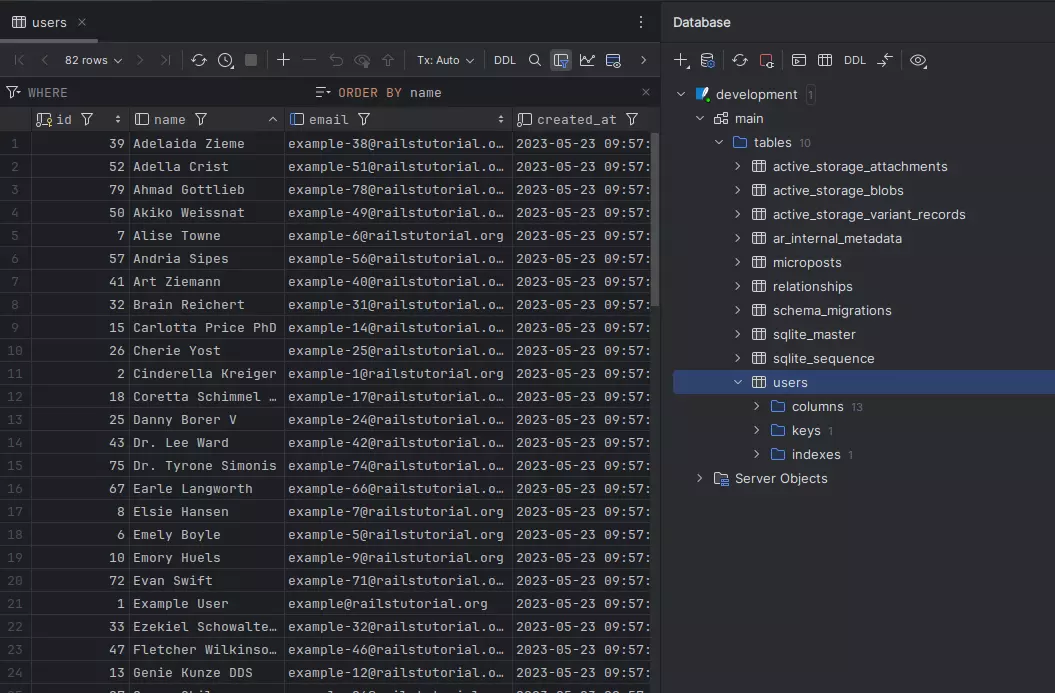Screen dimensions: 1055x693
Task: Add a new row to the table
Action: [x=283, y=60]
